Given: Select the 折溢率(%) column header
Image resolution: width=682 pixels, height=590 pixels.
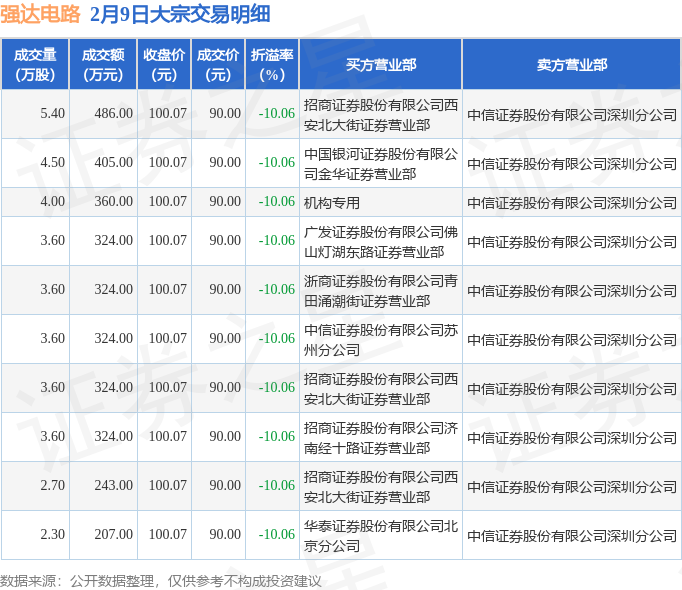Looking at the screenshot, I should coord(272,65).
